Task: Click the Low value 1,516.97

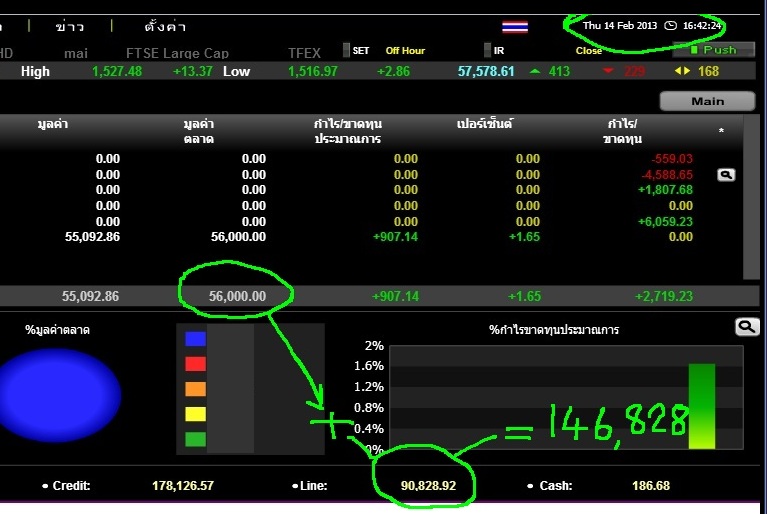Action: (313, 71)
